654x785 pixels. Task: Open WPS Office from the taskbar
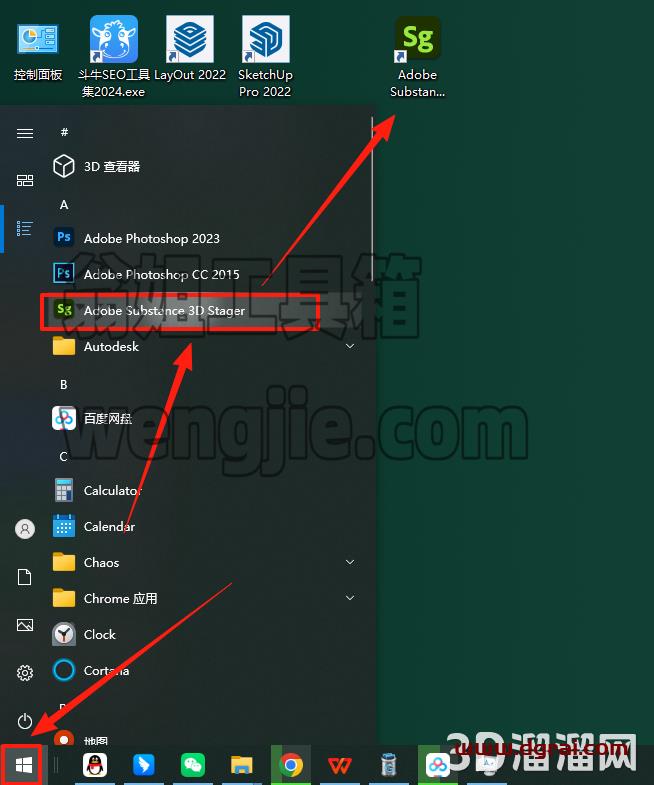pyautogui.click(x=340, y=765)
